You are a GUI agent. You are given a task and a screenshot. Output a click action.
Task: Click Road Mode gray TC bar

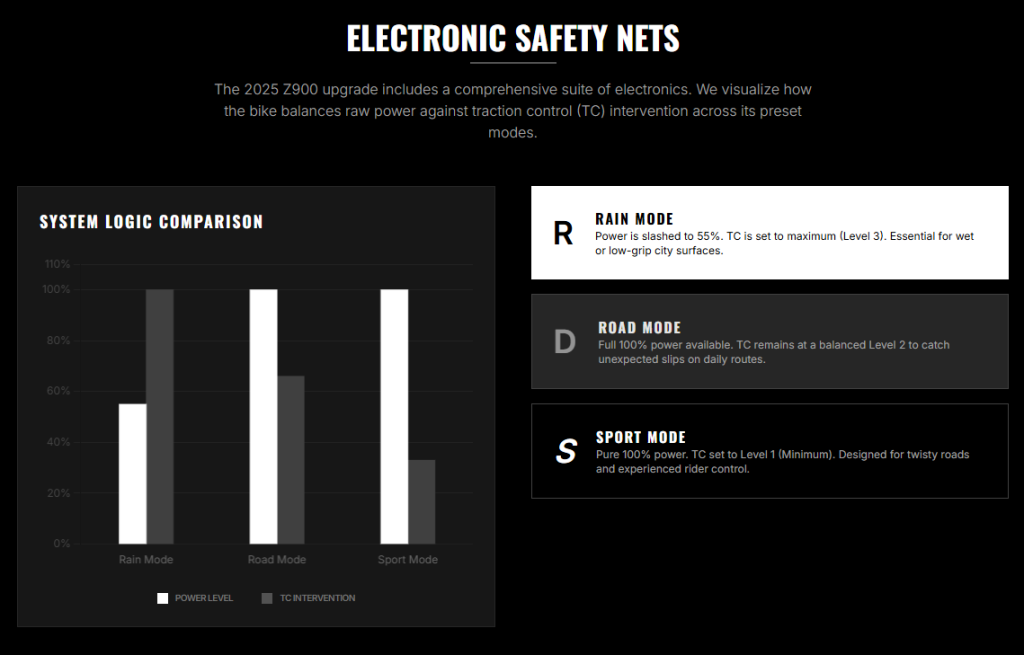coord(291,460)
